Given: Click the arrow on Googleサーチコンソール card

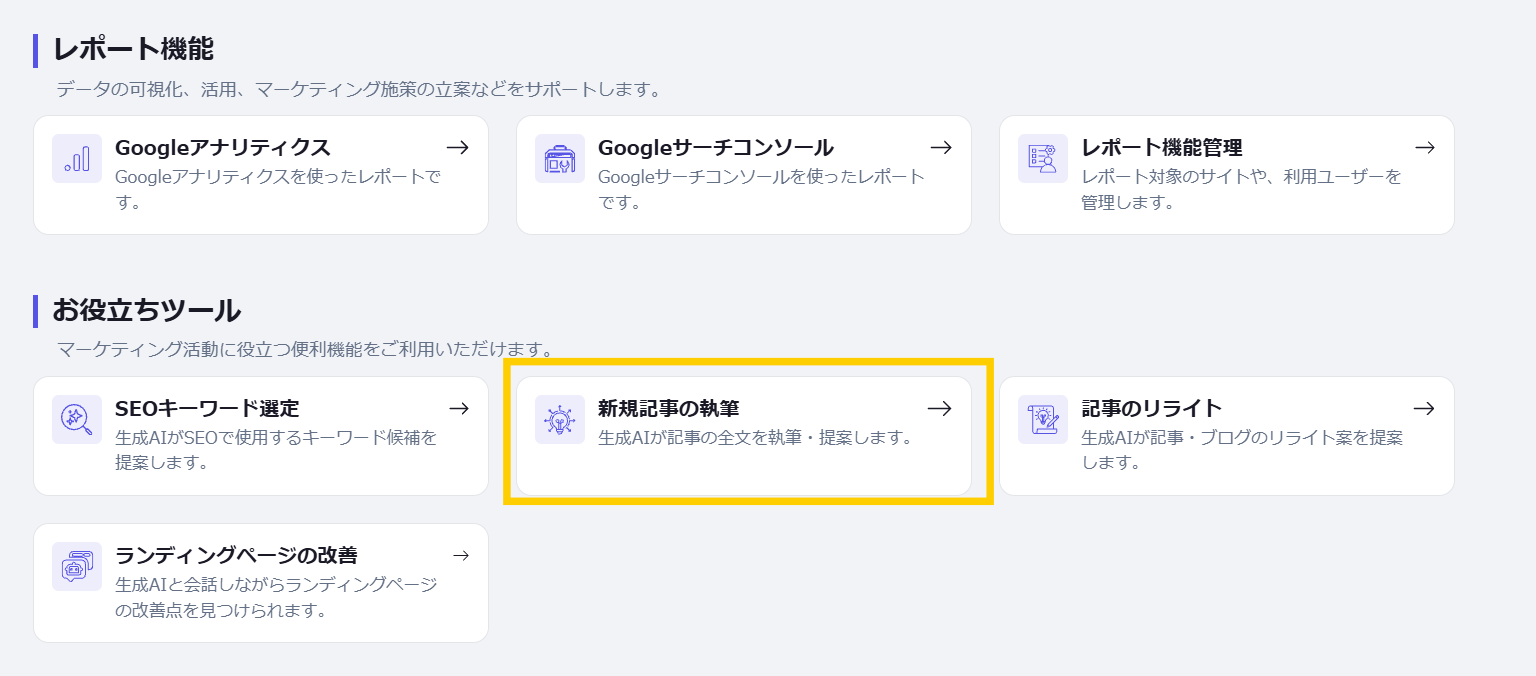Looking at the screenshot, I should coord(941,148).
